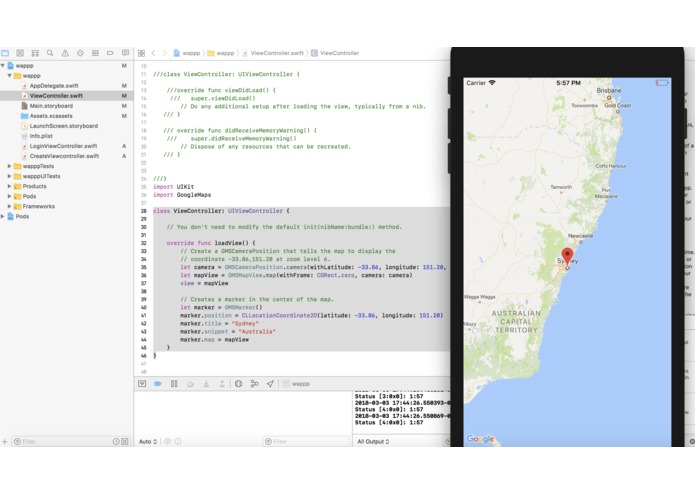Toggle source-control status filter
This screenshot has height=494, width=695.
tap(125, 442)
